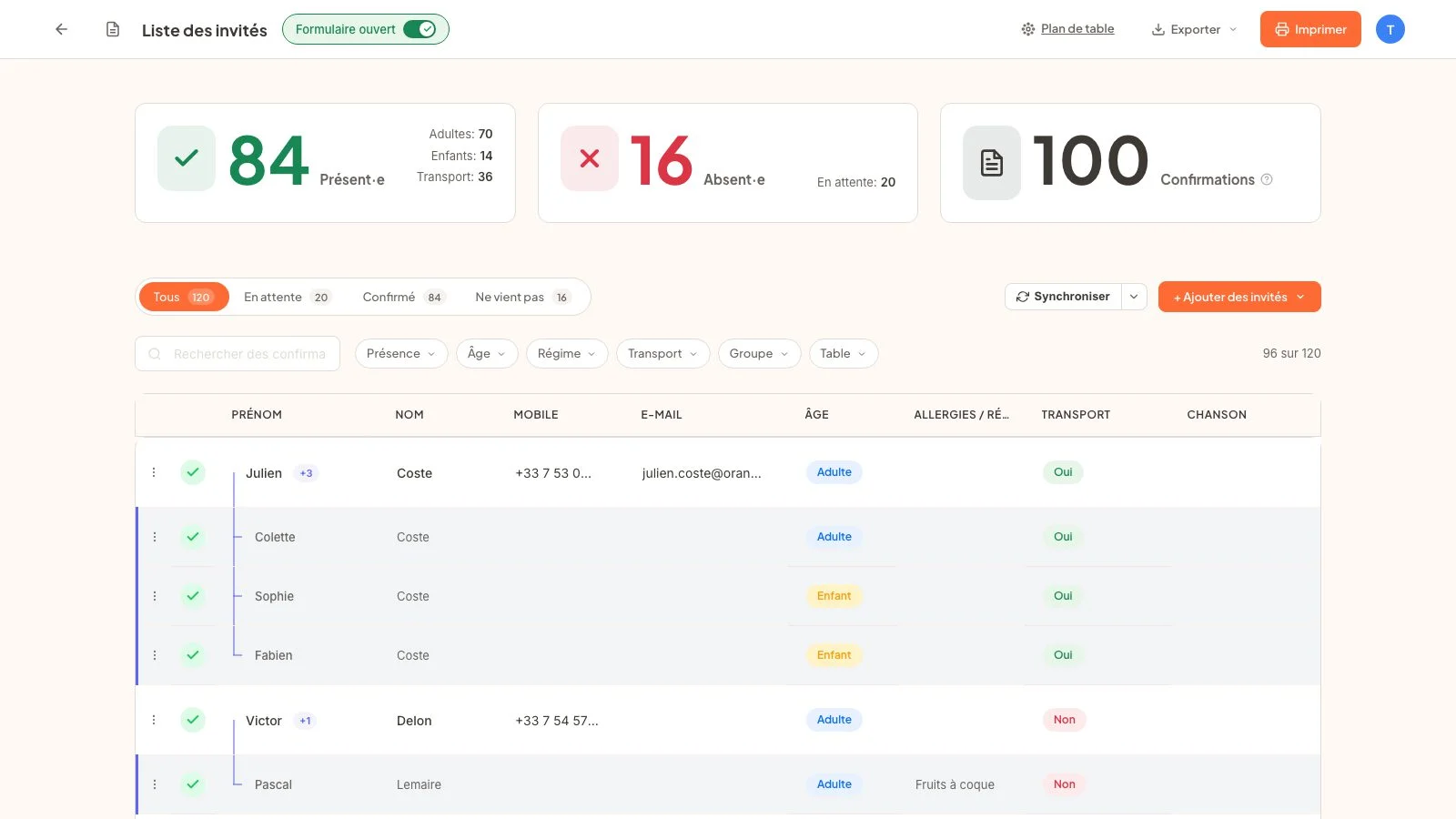Open the Table filter dropdown
Viewport: 1456px width, 819px height.
(844, 353)
